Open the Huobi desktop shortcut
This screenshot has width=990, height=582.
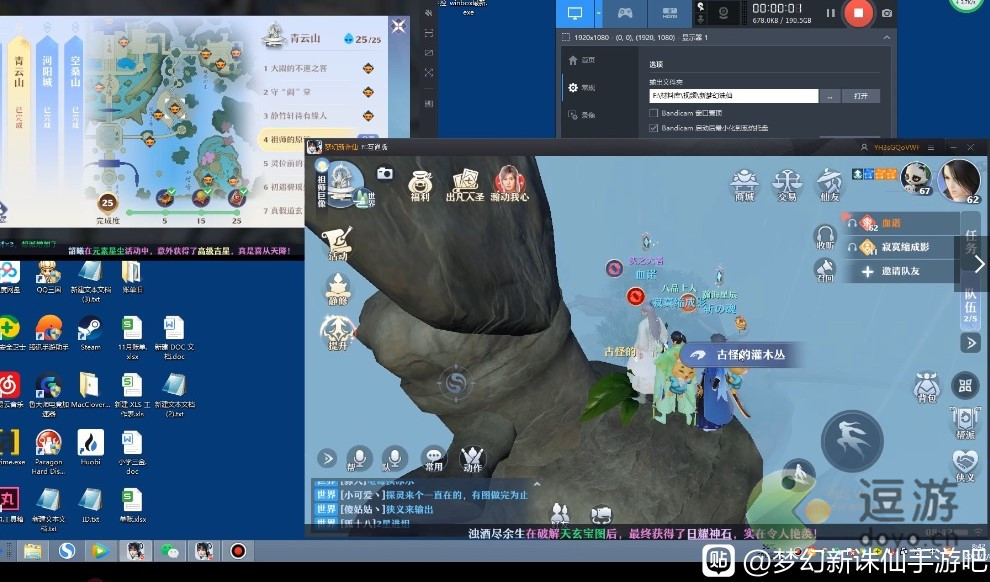coord(90,447)
